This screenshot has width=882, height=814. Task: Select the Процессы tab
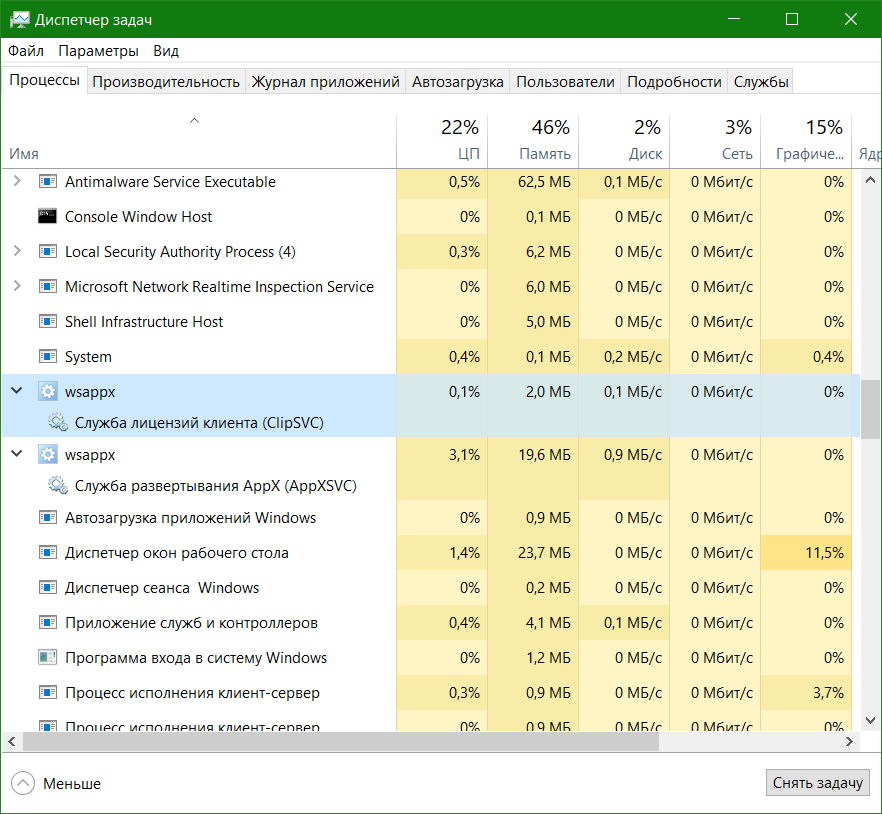(44, 80)
